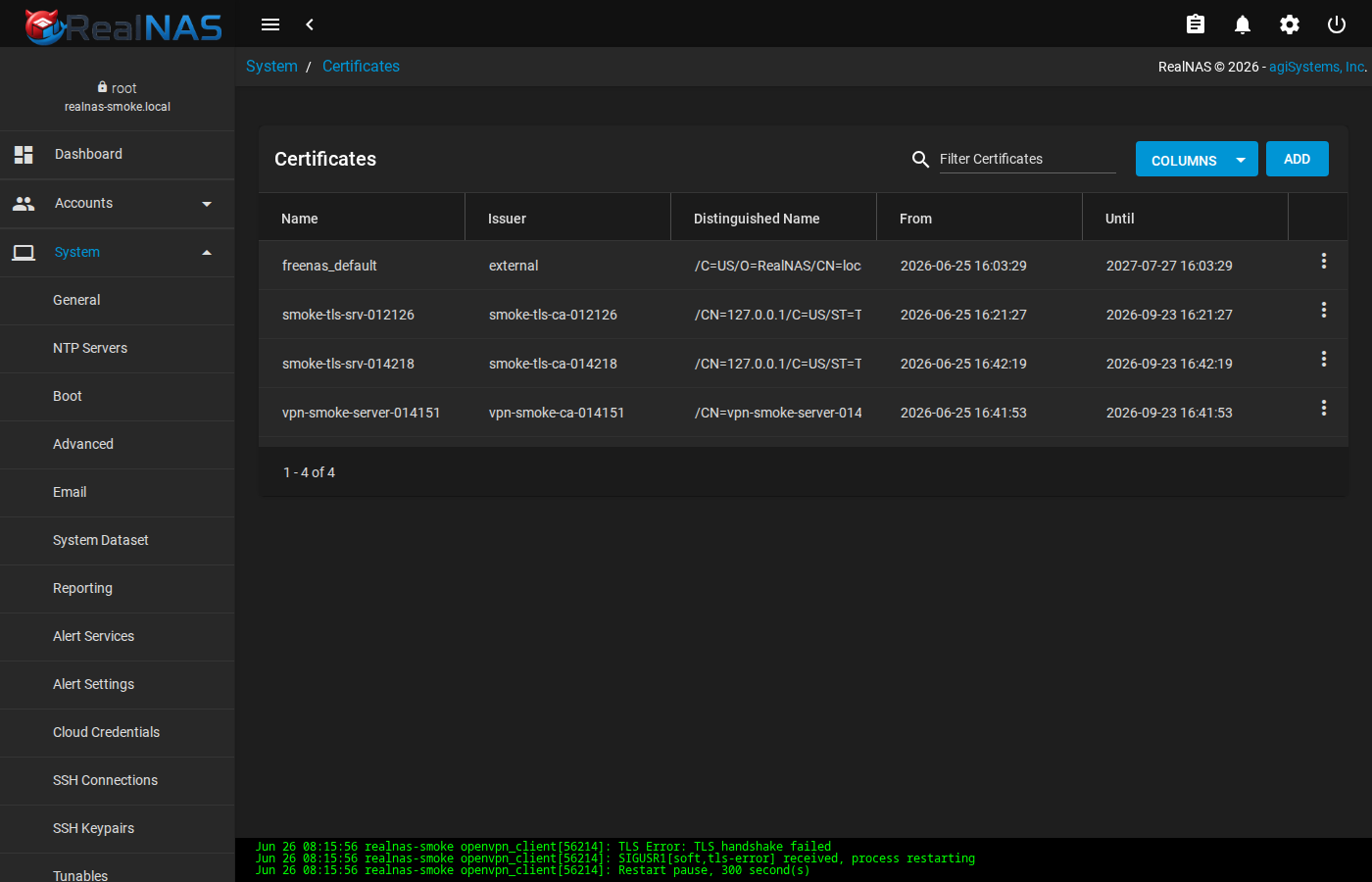This screenshot has height=882, width=1372.
Task: Open agiSystems, Inc. link
Action: click(x=1316, y=67)
